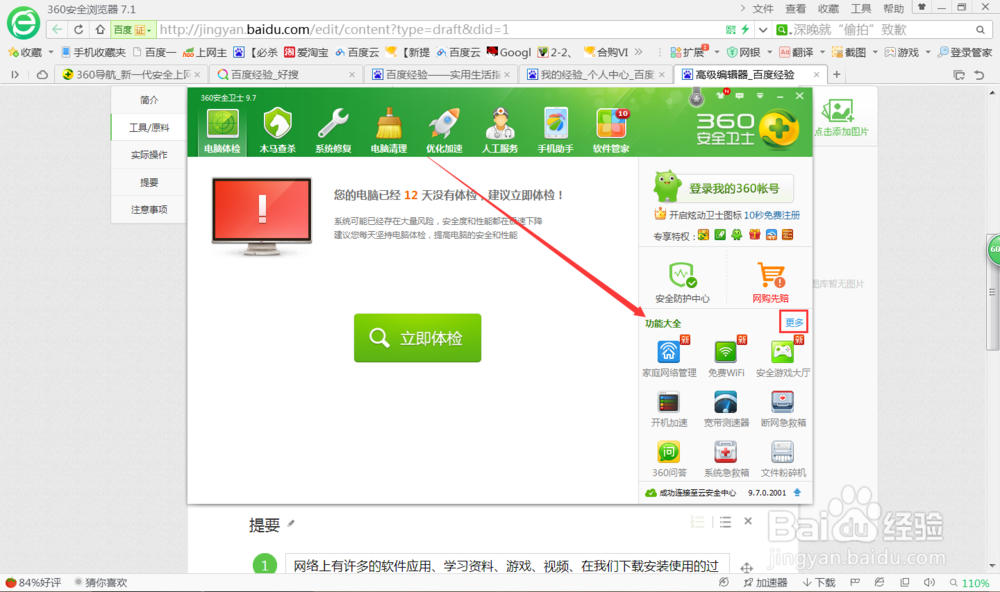
Task: Expand bookmarks bar overflow chevron
Action: coord(638,52)
